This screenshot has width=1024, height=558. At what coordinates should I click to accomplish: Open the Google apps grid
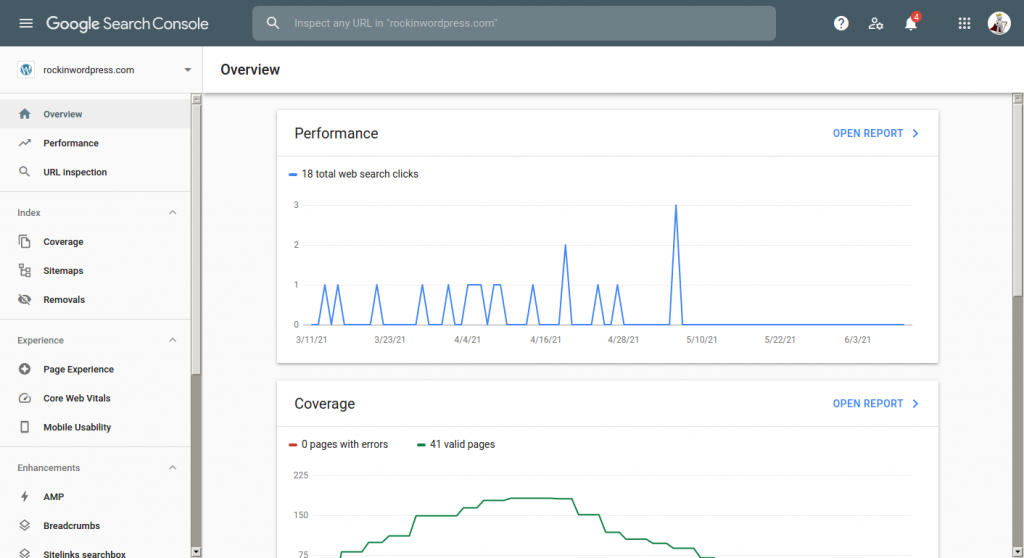pos(964,24)
